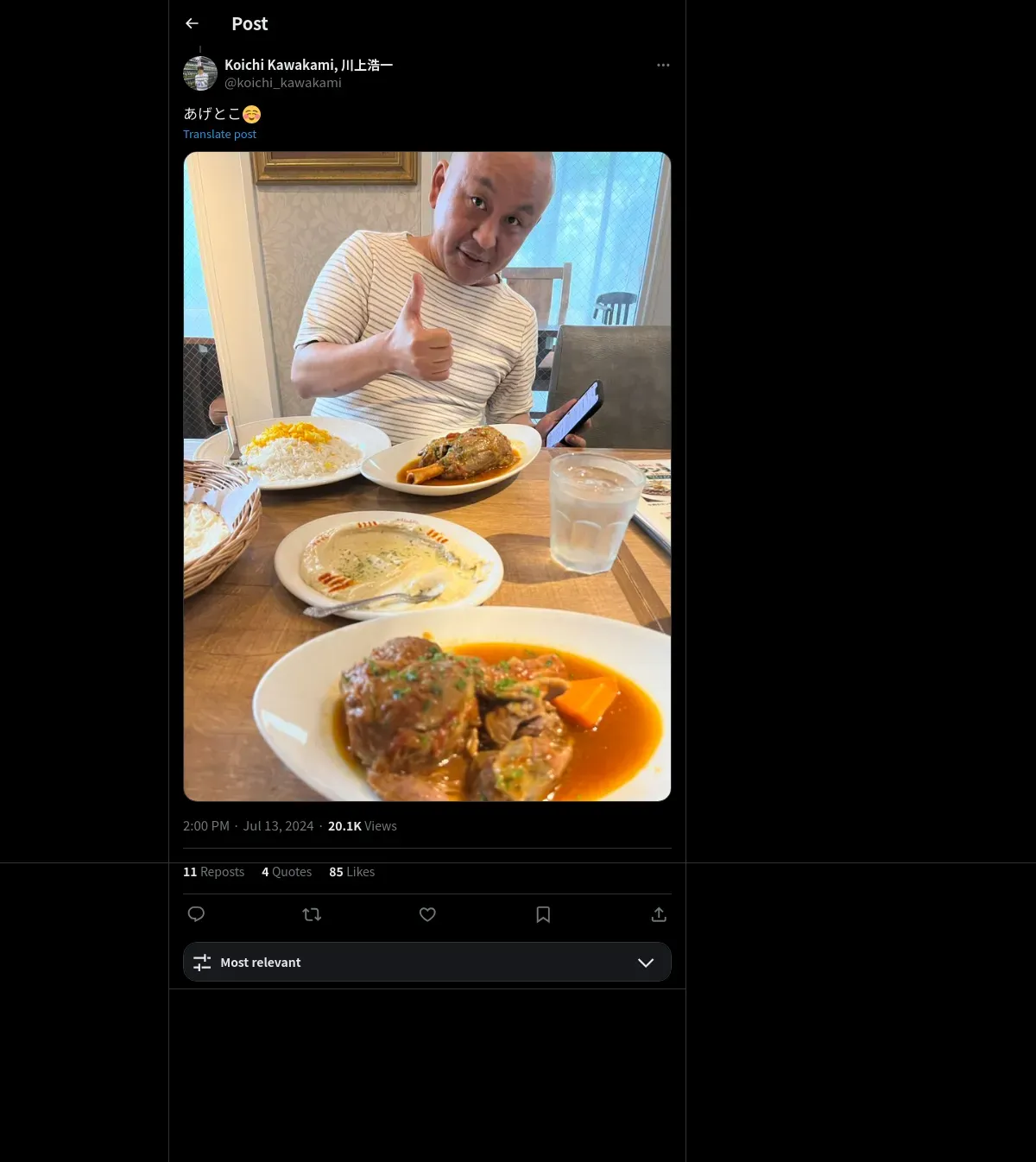Screen dimensions: 1036x1162
Task: Open the reply filter sliders icon
Action: 202,963
